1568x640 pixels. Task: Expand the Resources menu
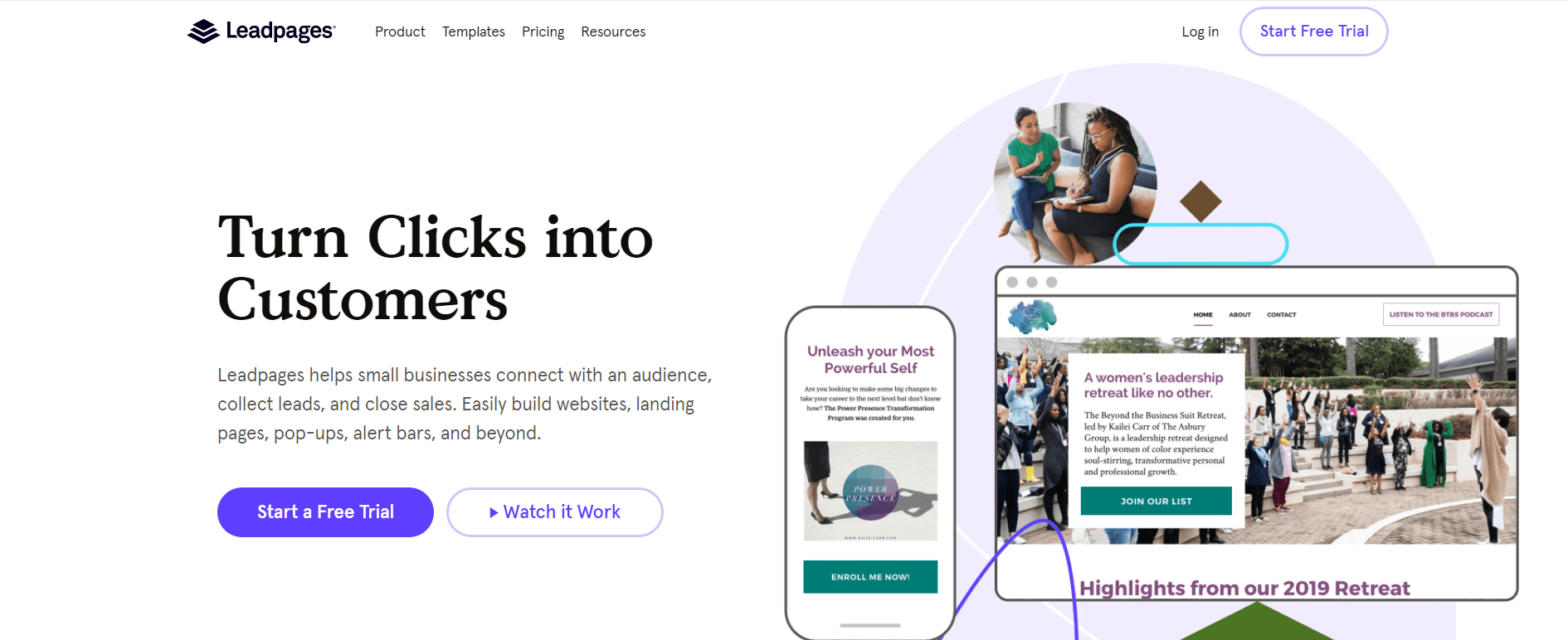613,32
